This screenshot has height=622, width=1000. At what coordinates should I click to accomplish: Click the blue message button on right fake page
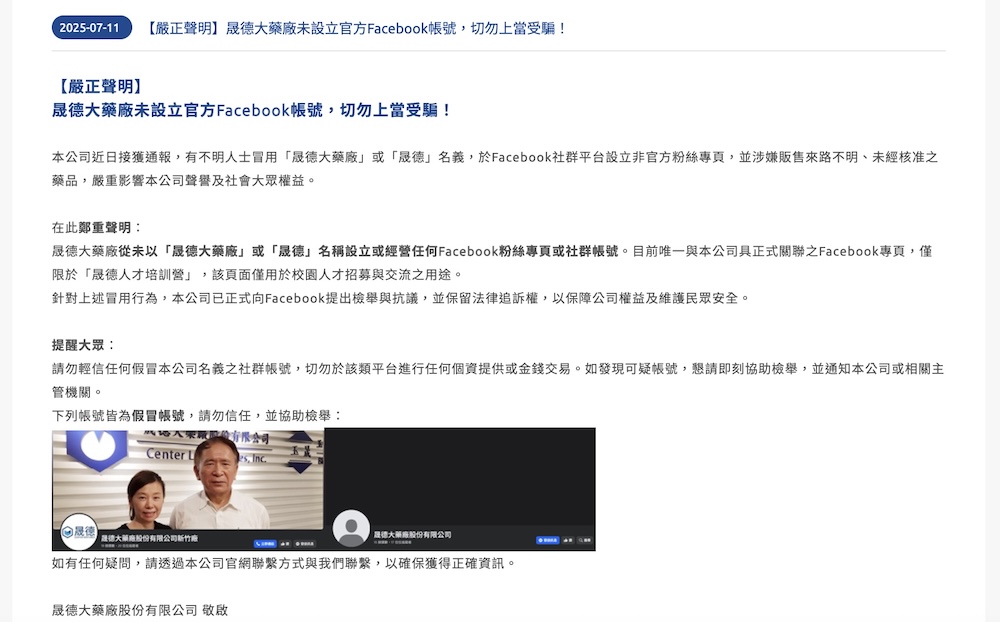click(x=547, y=540)
